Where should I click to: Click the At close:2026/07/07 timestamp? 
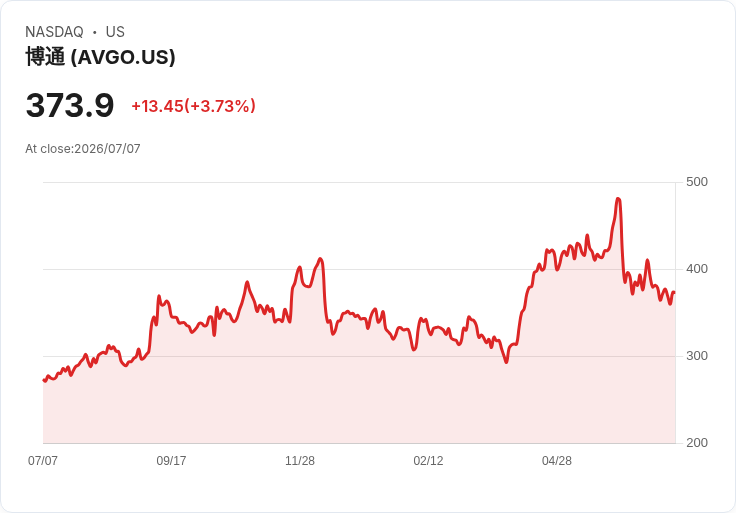[83, 149]
